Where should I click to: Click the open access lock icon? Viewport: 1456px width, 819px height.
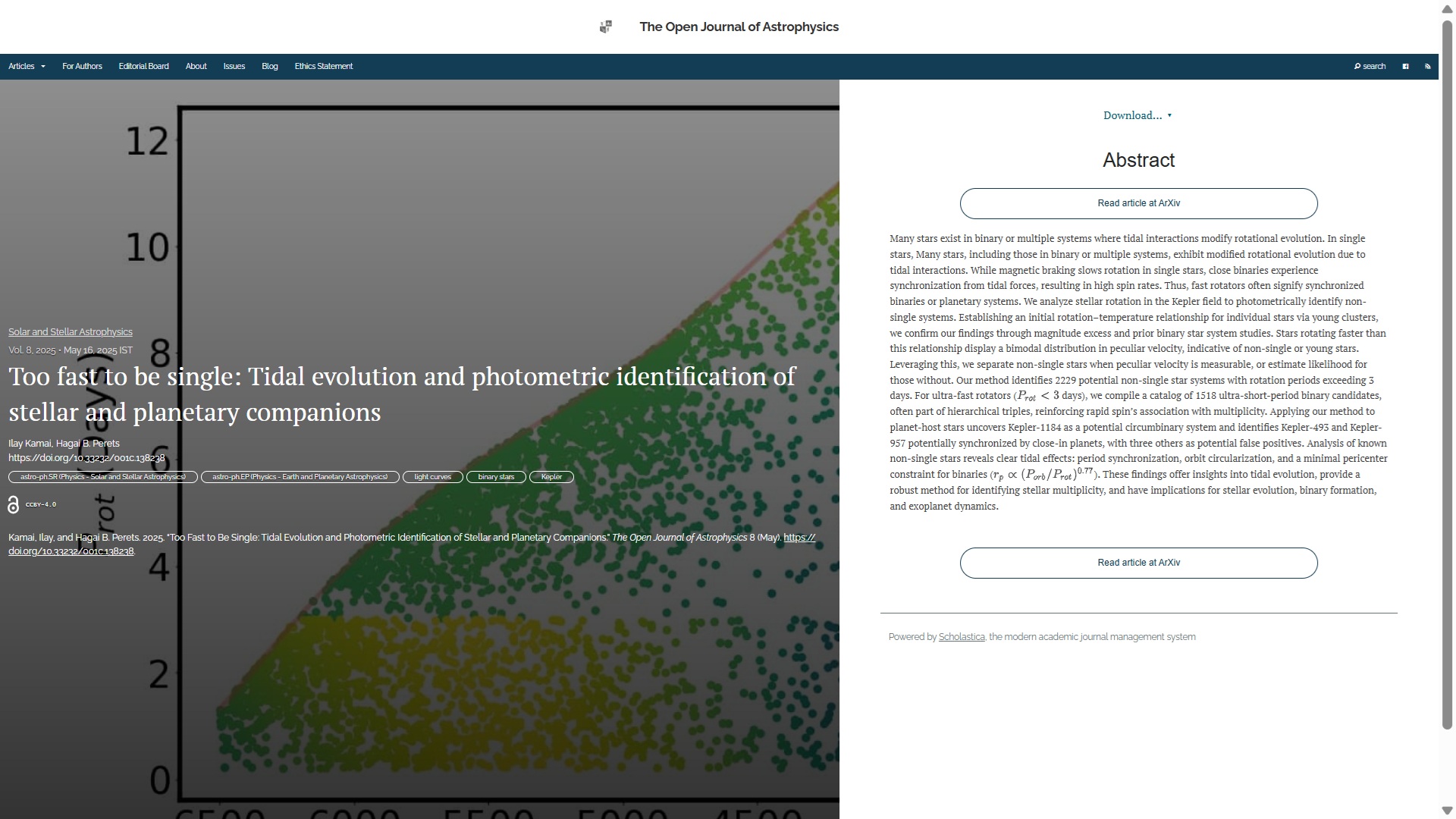coord(13,505)
